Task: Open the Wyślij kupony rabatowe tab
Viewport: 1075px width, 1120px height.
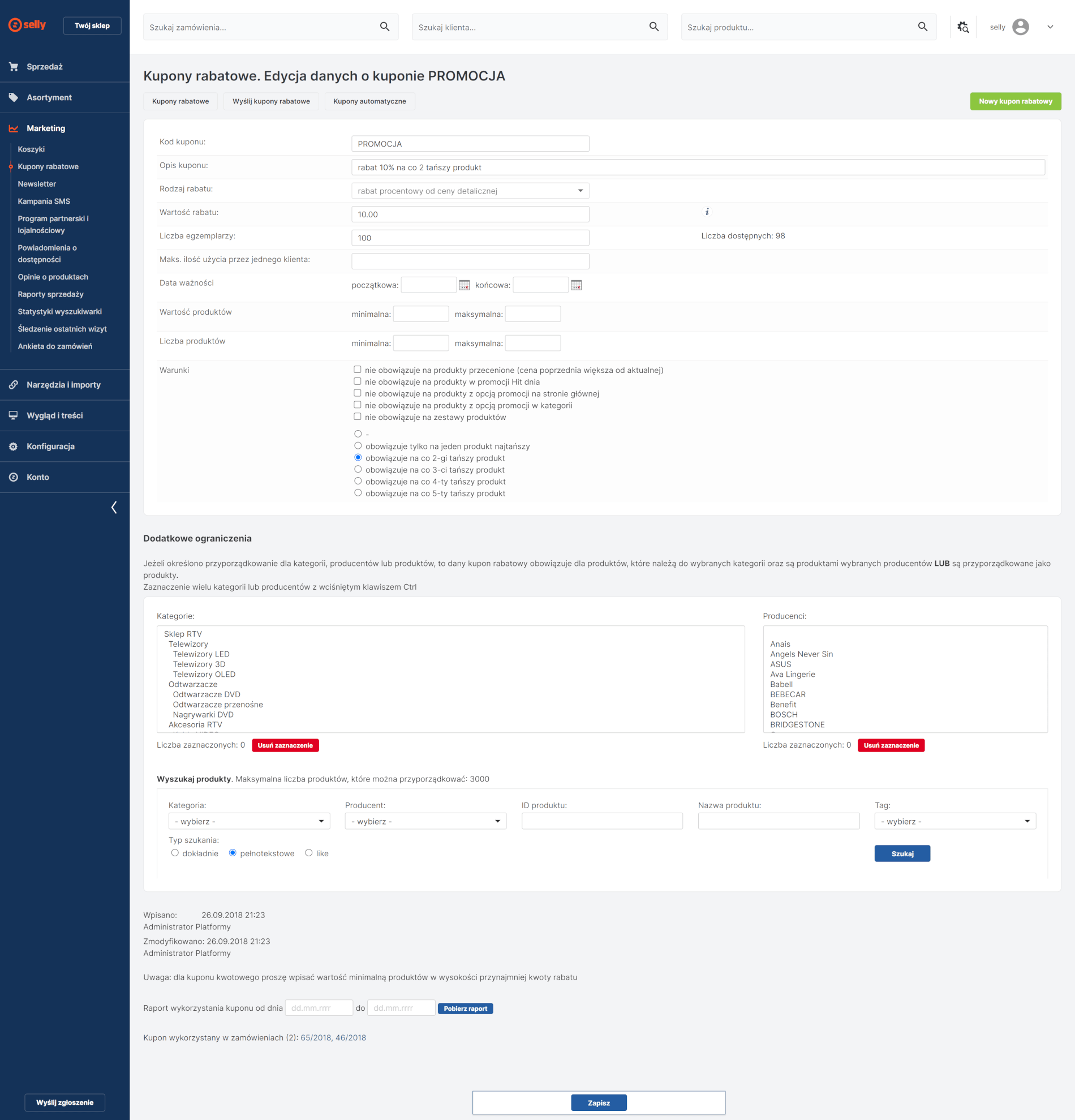Action: point(271,101)
